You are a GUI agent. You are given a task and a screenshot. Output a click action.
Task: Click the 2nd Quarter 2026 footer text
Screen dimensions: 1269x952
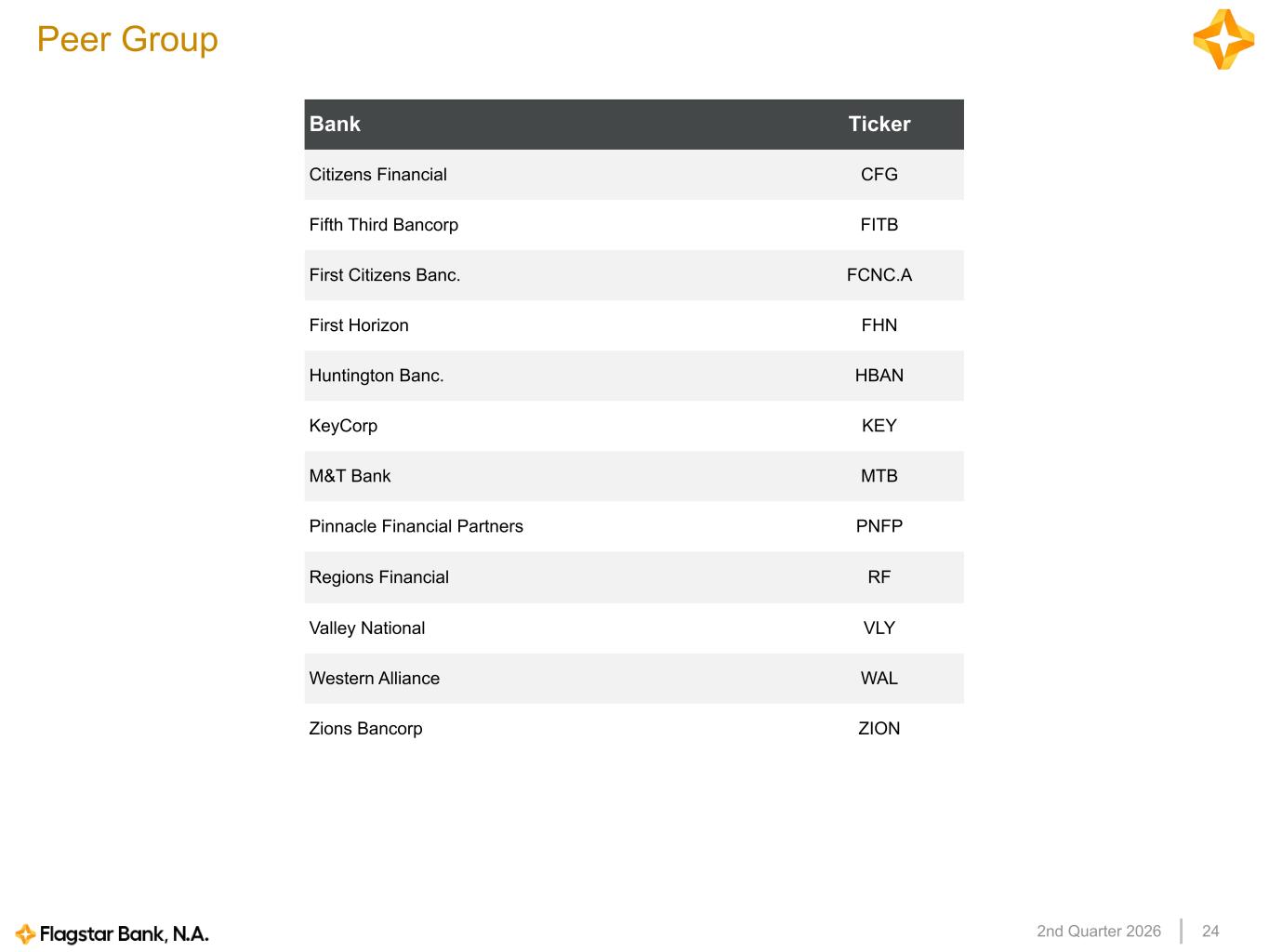(x=1099, y=932)
